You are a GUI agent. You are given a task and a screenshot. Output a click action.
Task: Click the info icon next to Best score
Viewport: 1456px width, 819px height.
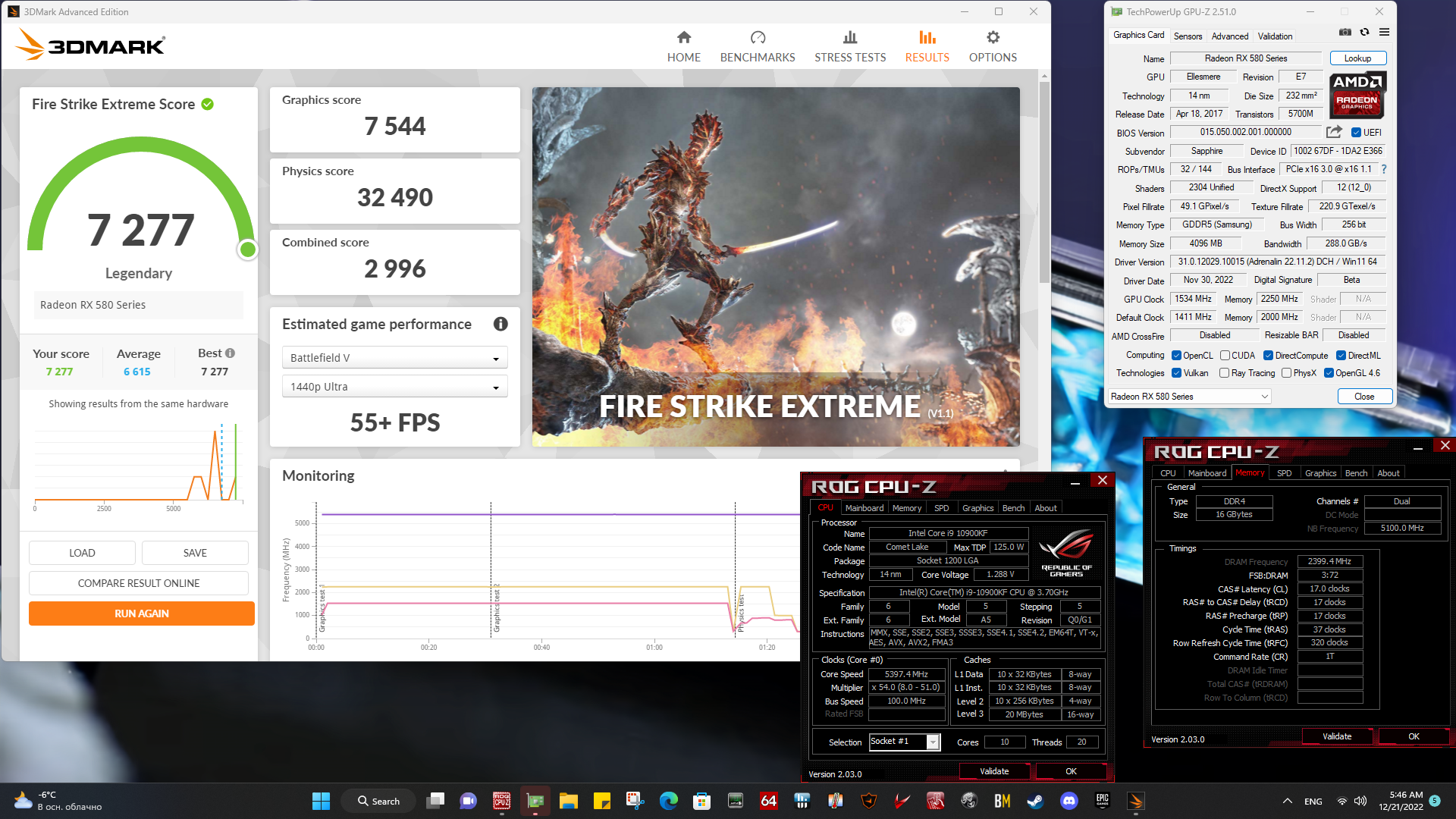(230, 353)
